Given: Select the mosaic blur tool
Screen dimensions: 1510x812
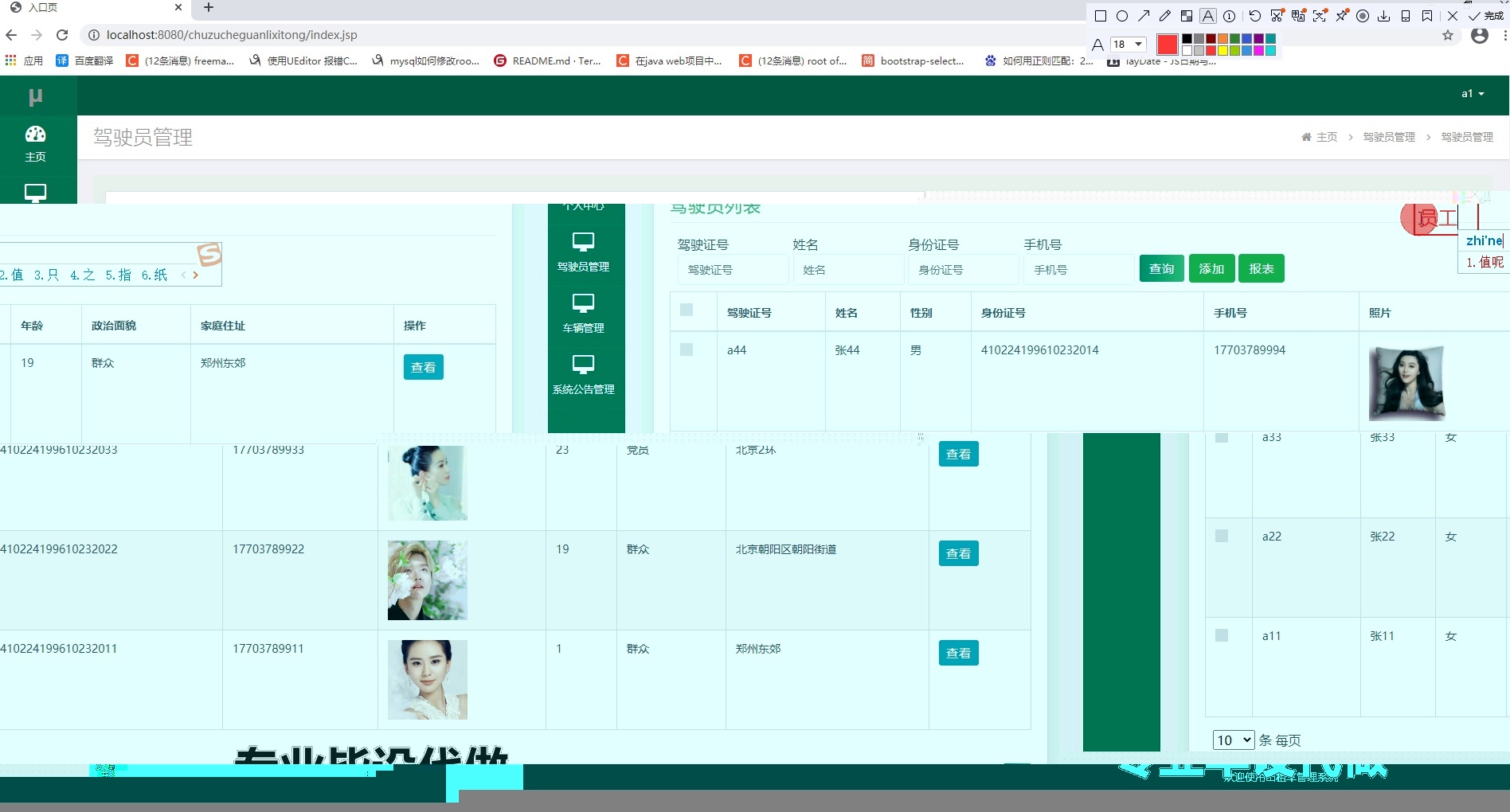Looking at the screenshot, I should click(1187, 16).
